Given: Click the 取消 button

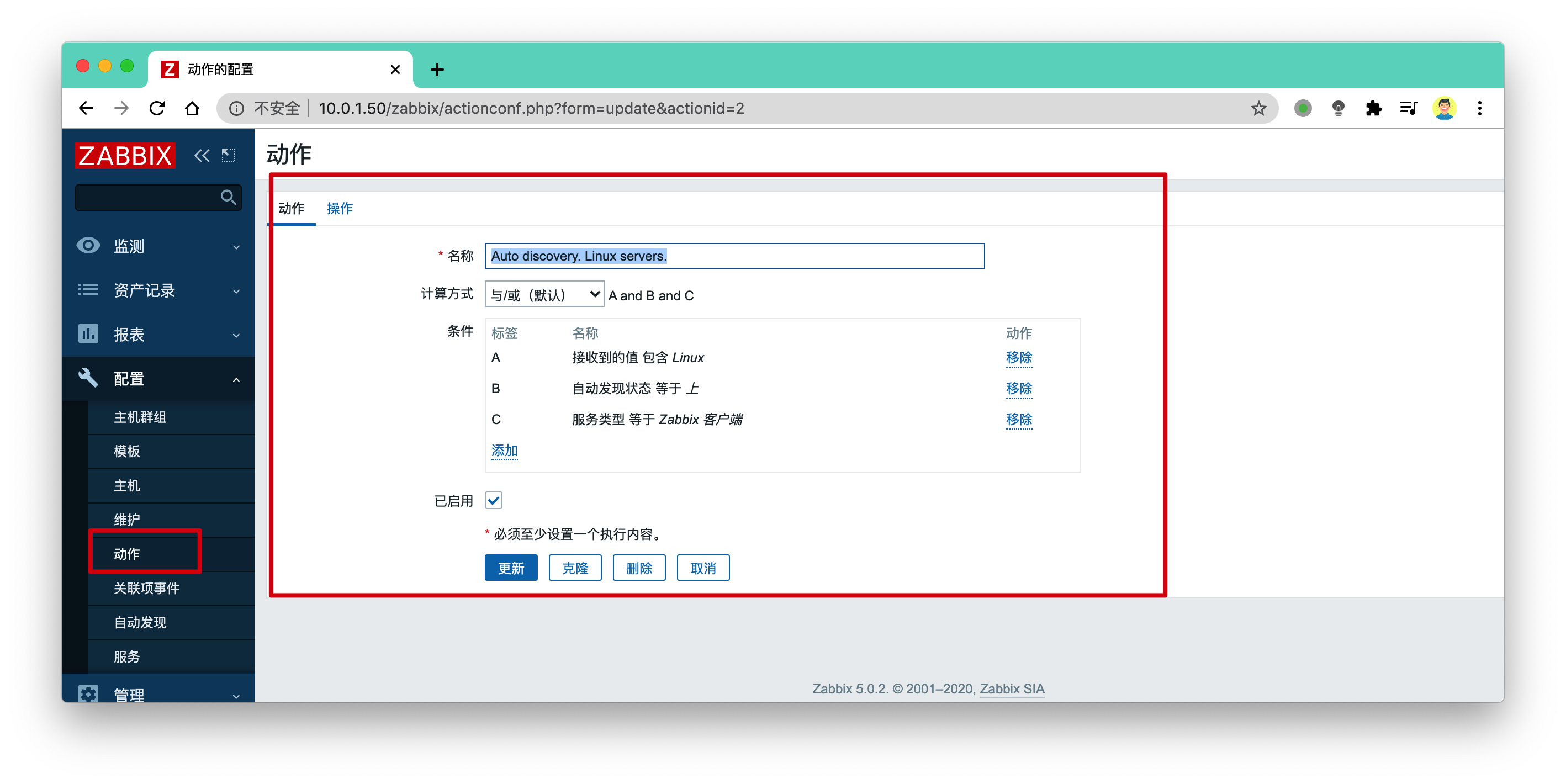Looking at the screenshot, I should tap(703, 568).
